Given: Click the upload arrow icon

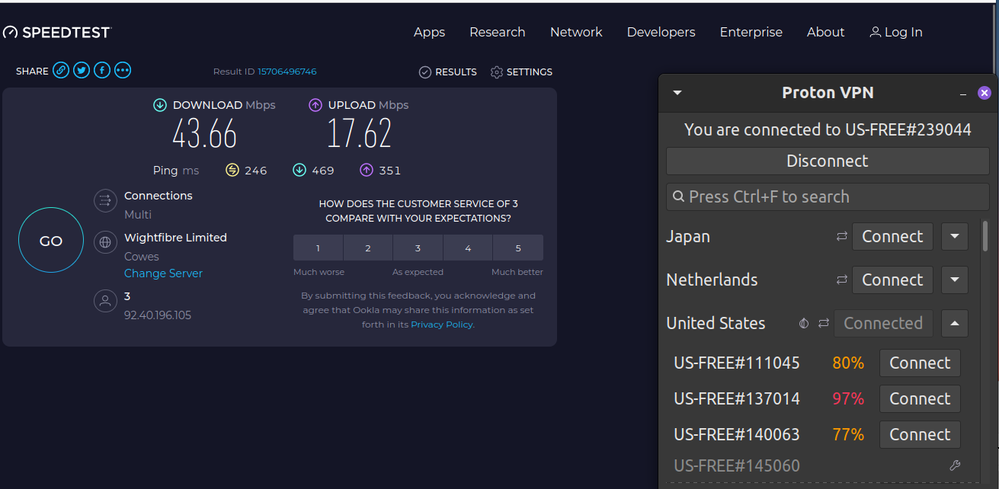Looking at the screenshot, I should pos(315,105).
